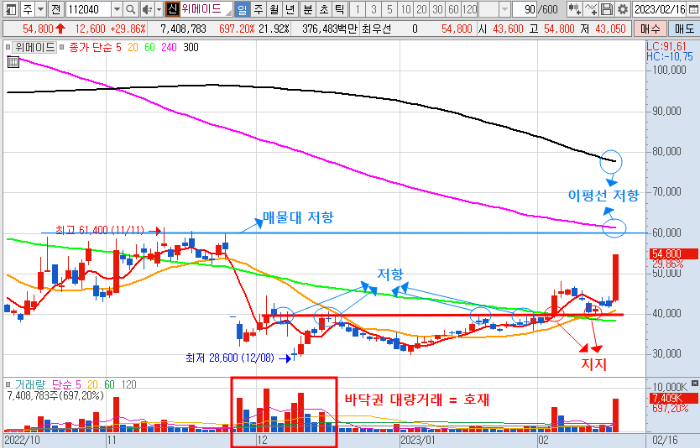Image resolution: width=700 pixels, height=448 pixels.
Task: Click the LC:91.61 indicator text
Action: point(666,46)
